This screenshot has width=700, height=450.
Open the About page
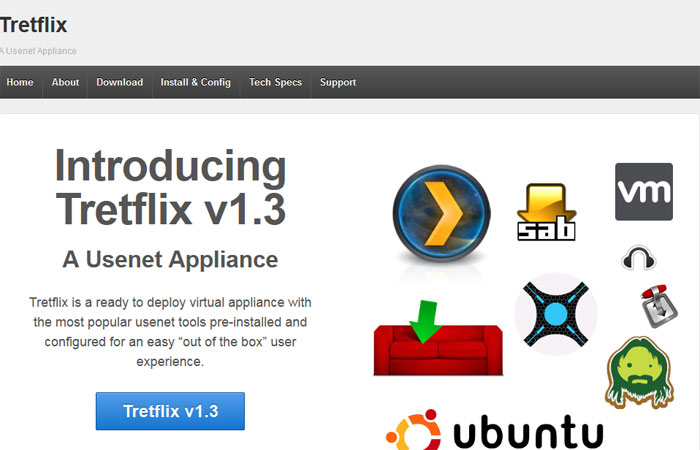tap(65, 82)
